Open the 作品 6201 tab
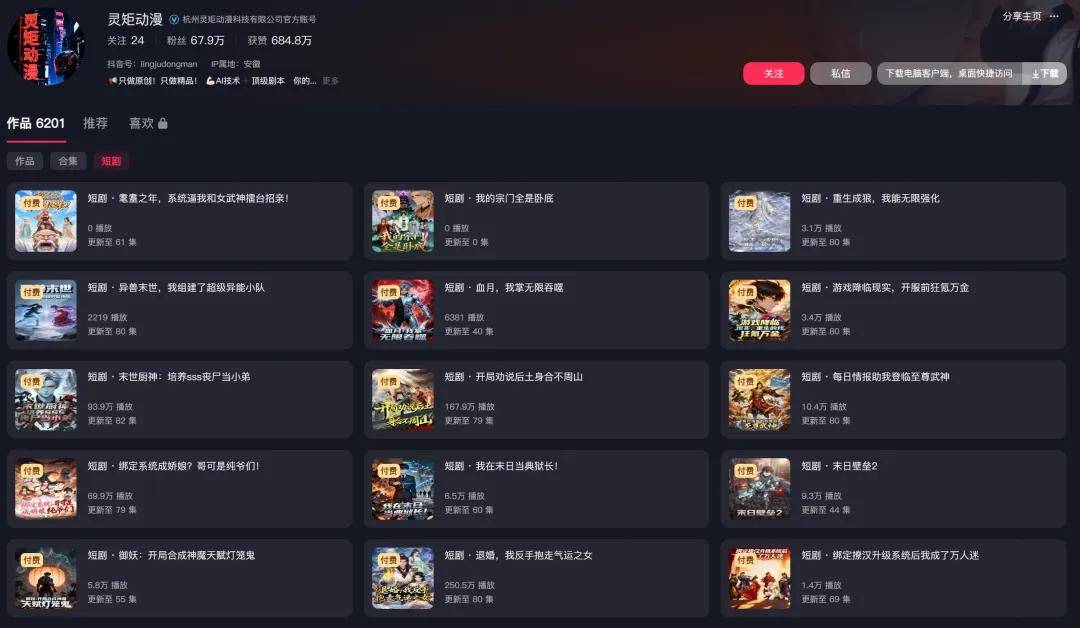 [37, 123]
